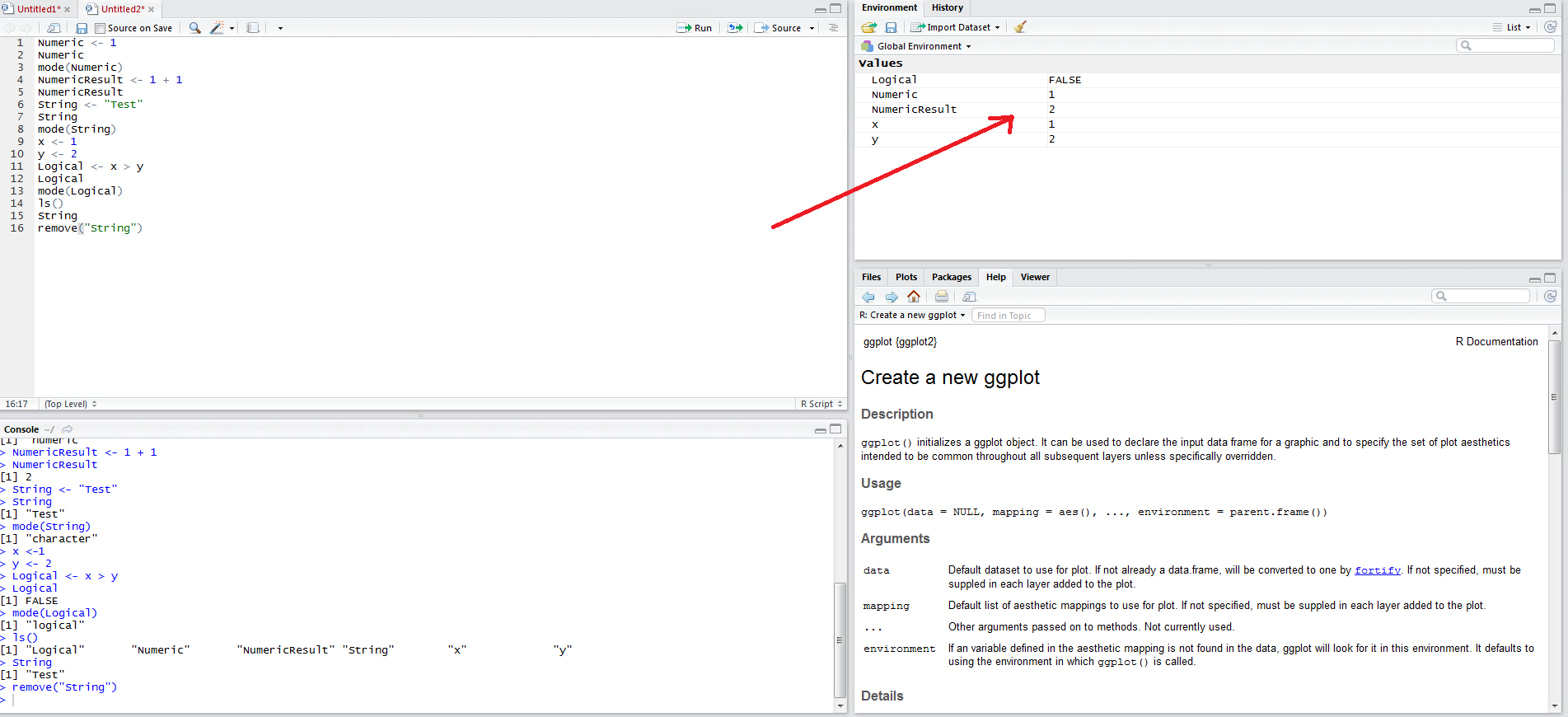Open the Import Dataset dropdown
Screen dimensions: 1568x717
pyautogui.click(x=955, y=27)
